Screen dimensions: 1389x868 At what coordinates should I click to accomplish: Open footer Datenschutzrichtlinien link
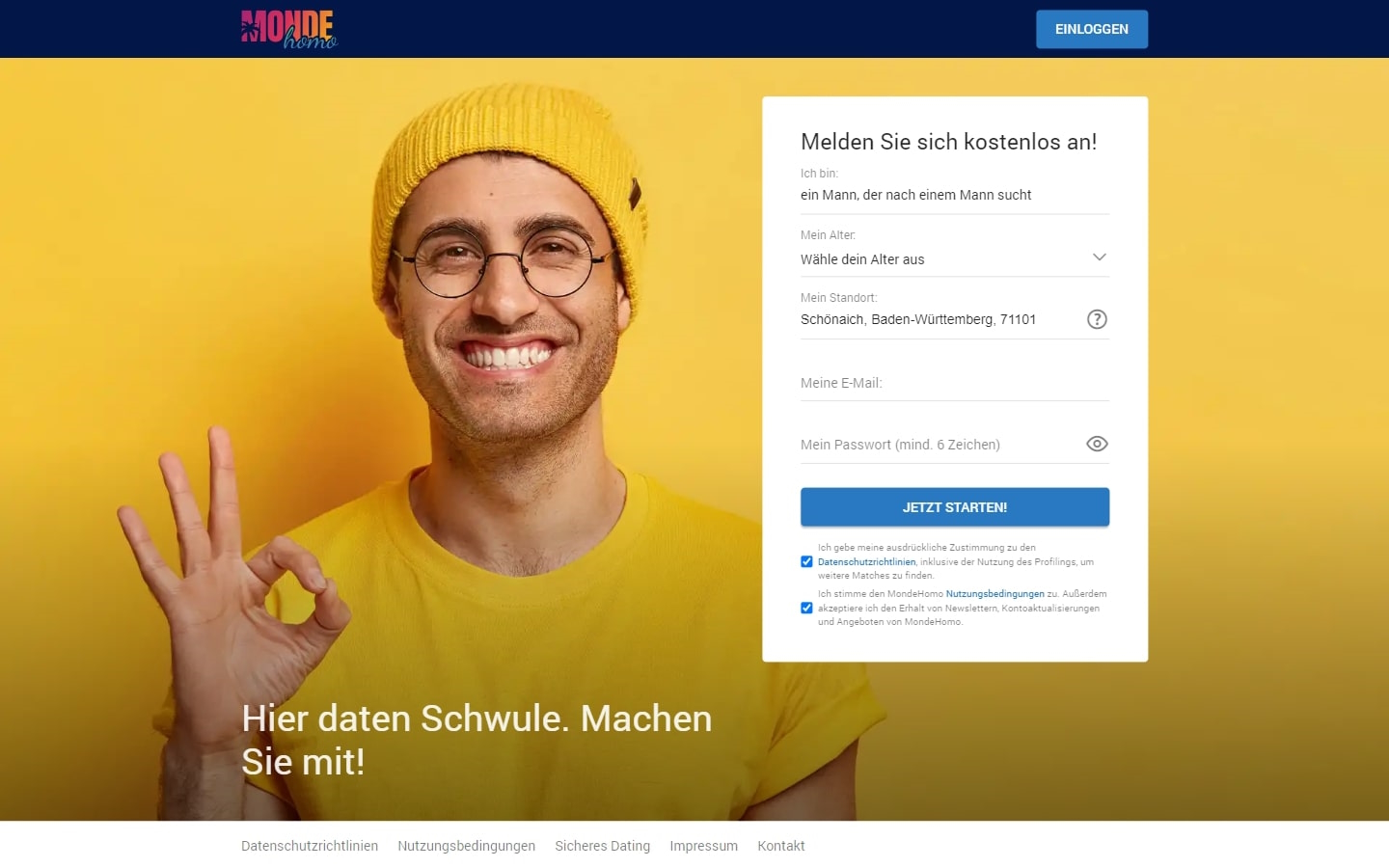point(310,846)
